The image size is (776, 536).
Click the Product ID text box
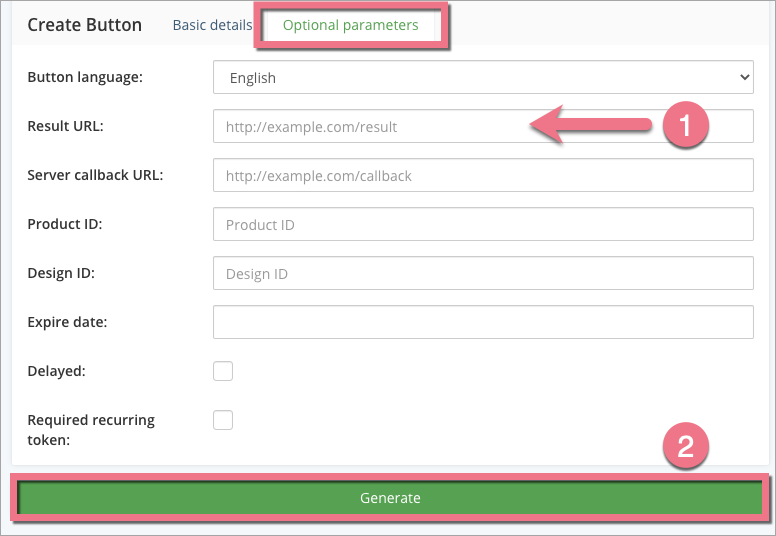[483, 225]
